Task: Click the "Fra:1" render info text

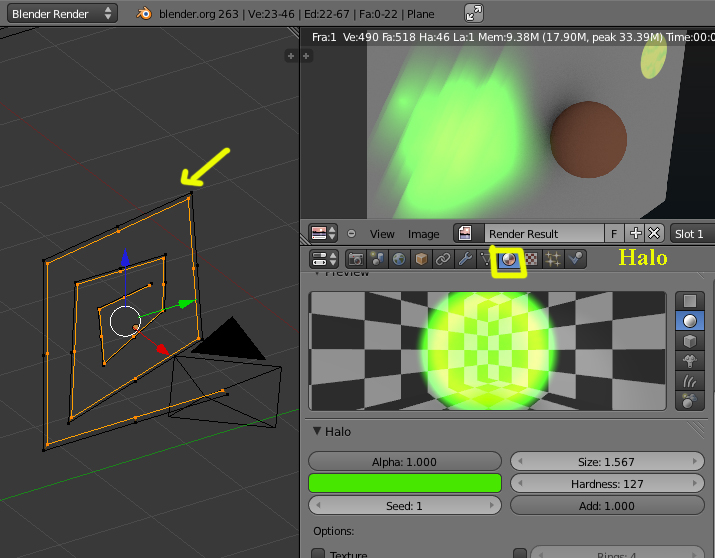Action: [x=324, y=37]
